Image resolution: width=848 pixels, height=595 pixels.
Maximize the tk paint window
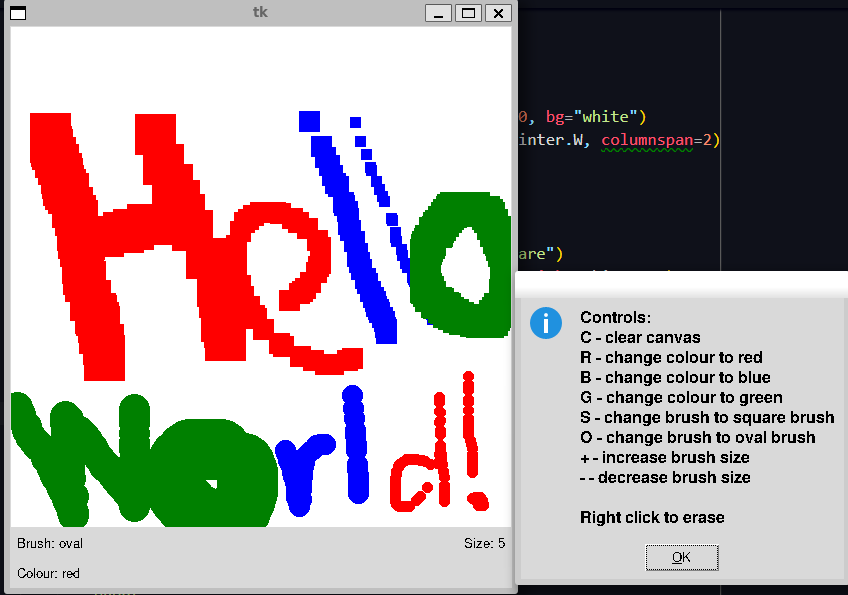pyautogui.click(x=468, y=13)
